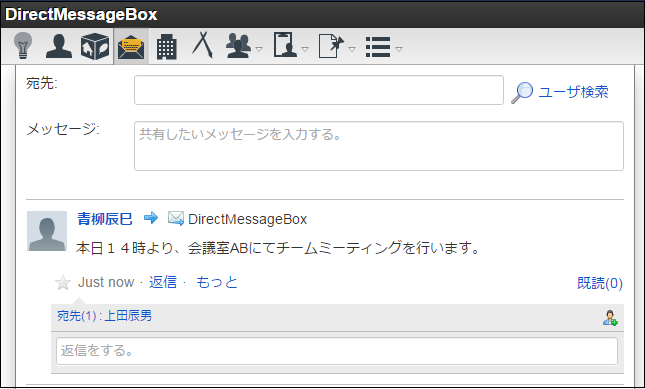Open the もっと options link
Viewport: 645px width, 389px height.
click(x=217, y=282)
